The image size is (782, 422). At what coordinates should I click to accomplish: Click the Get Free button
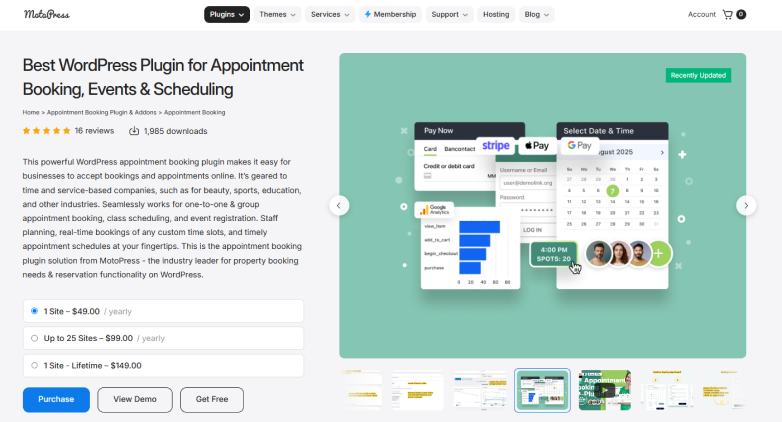point(212,400)
